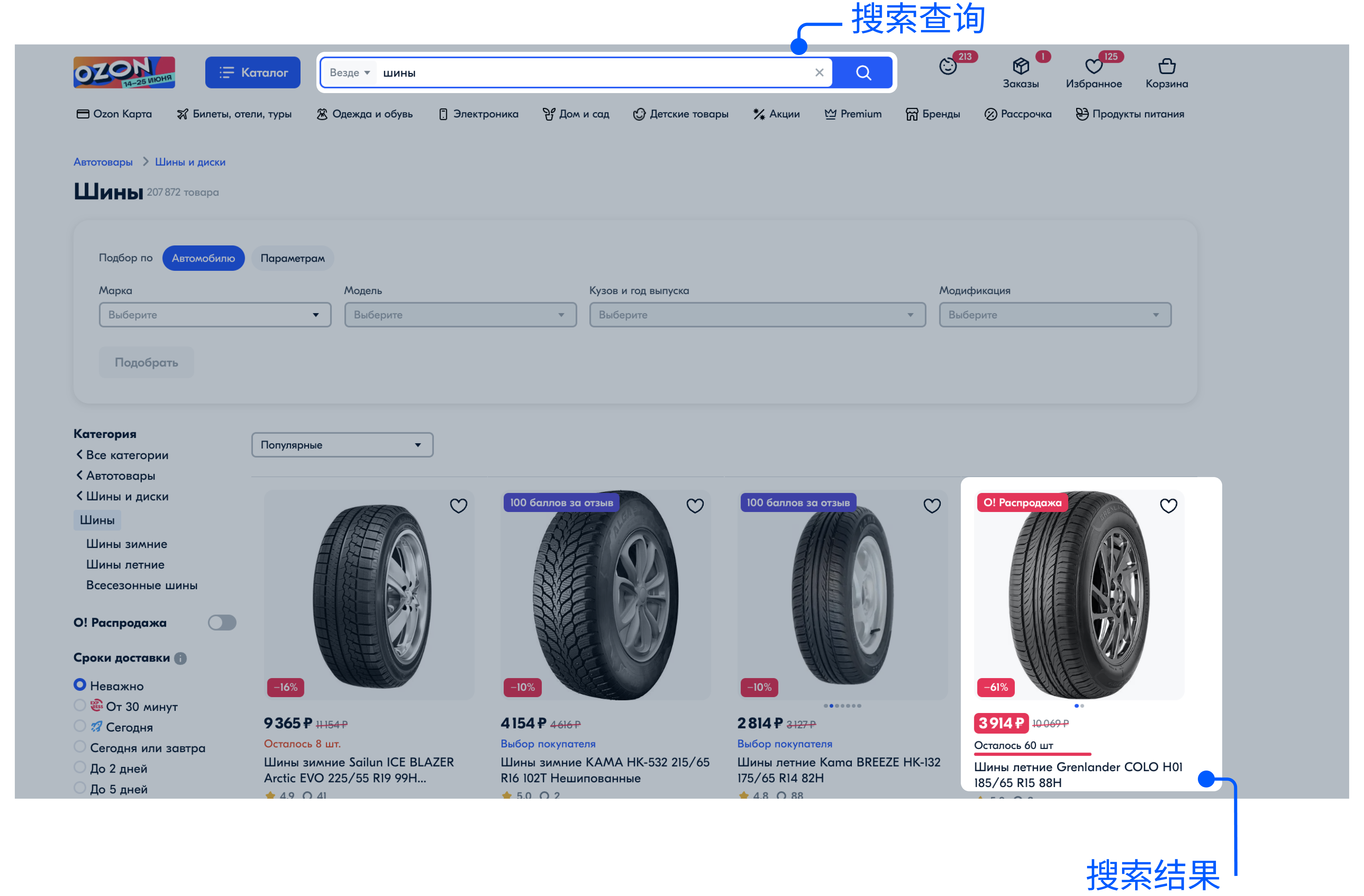Viewport: 1364px width, 896px height.
Task: Open Шины летние Grenlander COLO H01 title
Action: coord(1078,775)
